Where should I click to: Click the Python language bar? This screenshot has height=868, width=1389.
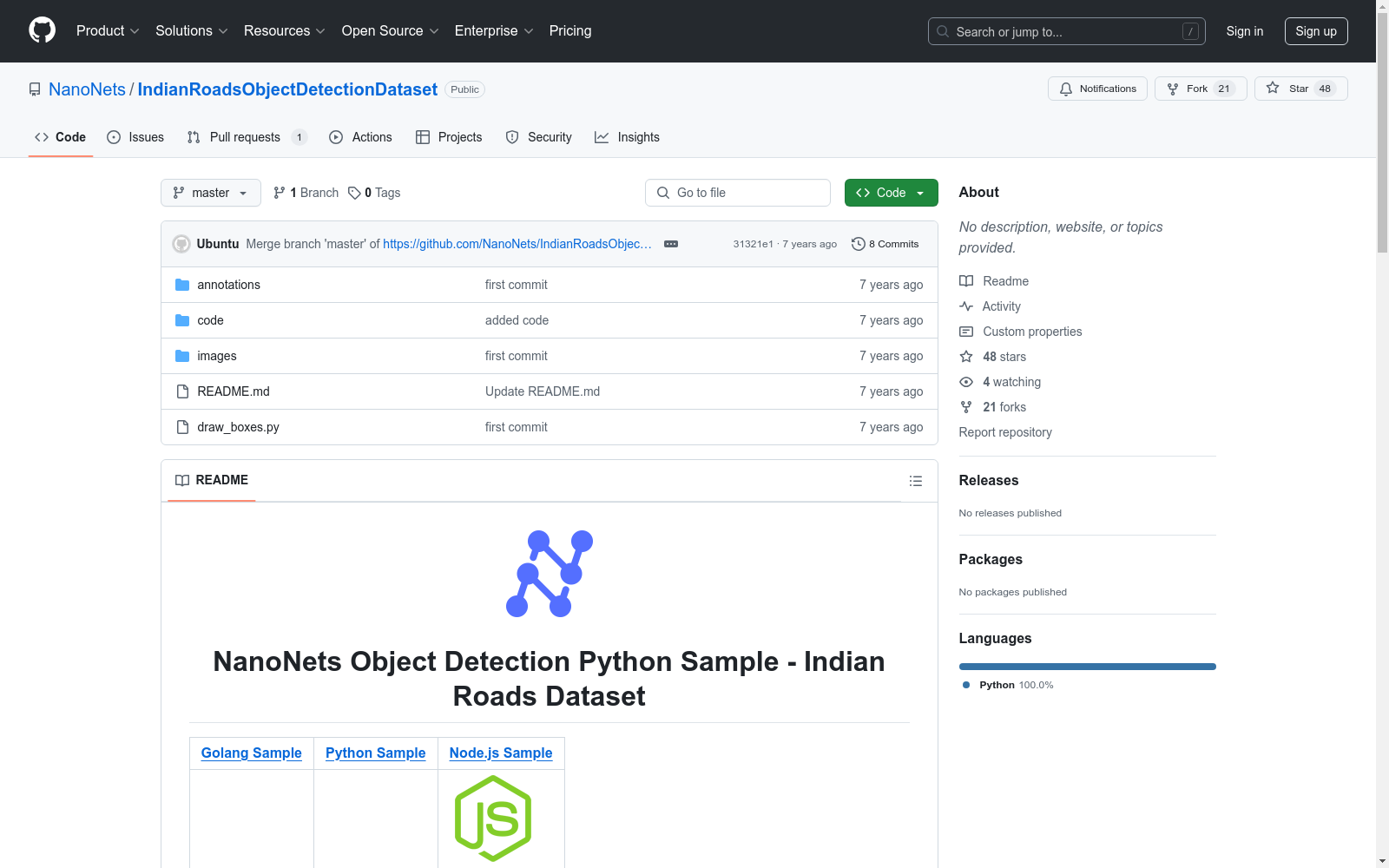[x=1088, y=667]
